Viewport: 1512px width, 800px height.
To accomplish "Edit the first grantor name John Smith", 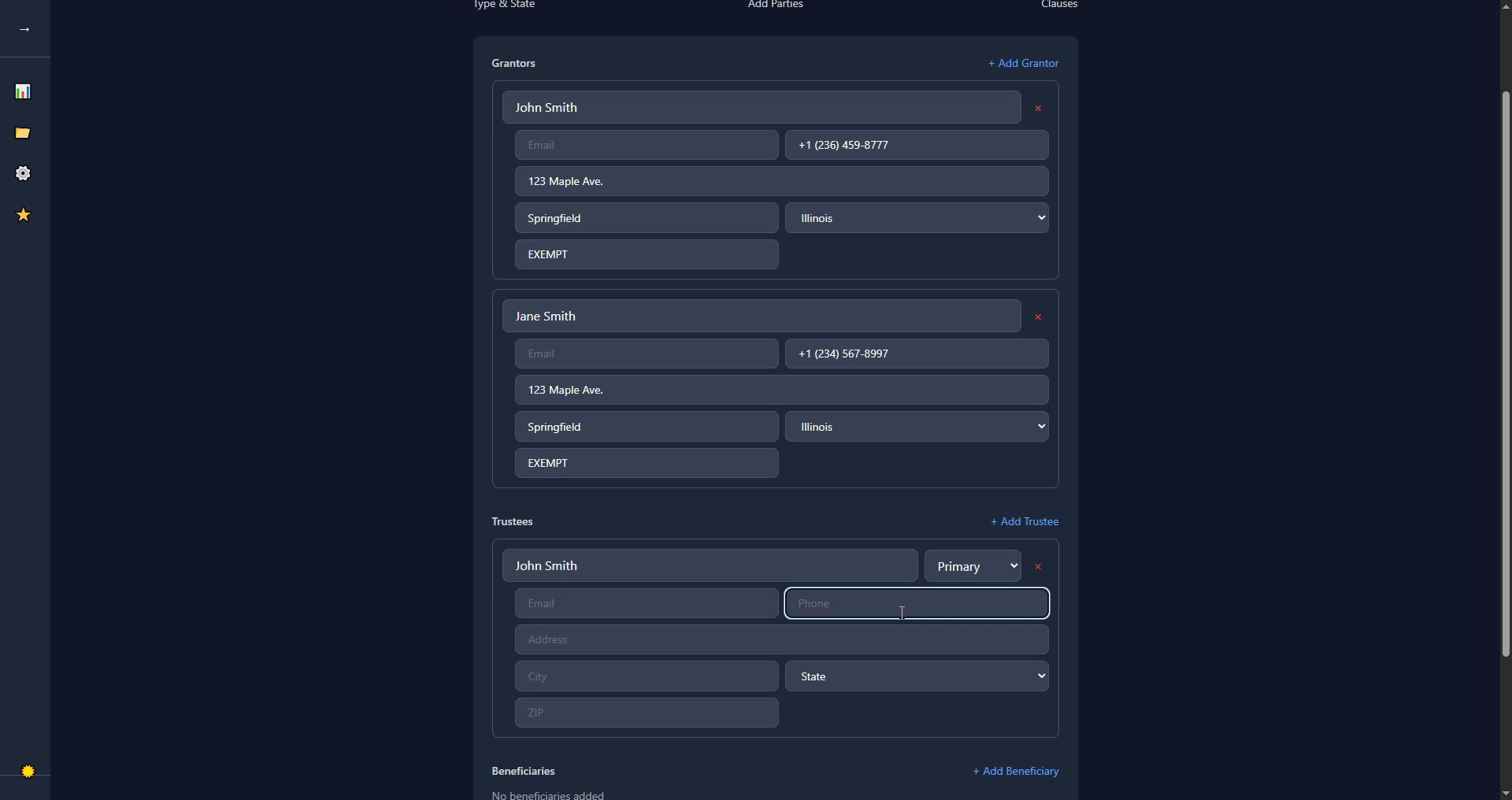I will click(762, 107).
